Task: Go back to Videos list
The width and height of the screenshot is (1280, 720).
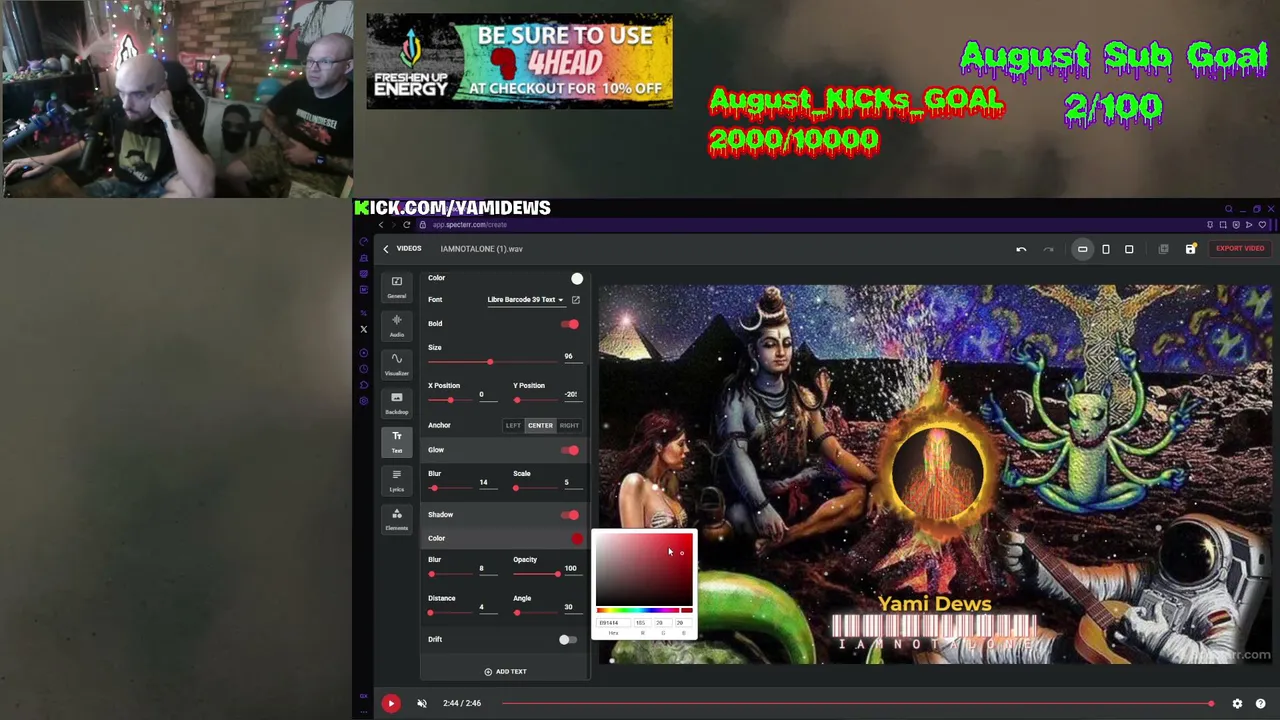Action: pos(402,249)
